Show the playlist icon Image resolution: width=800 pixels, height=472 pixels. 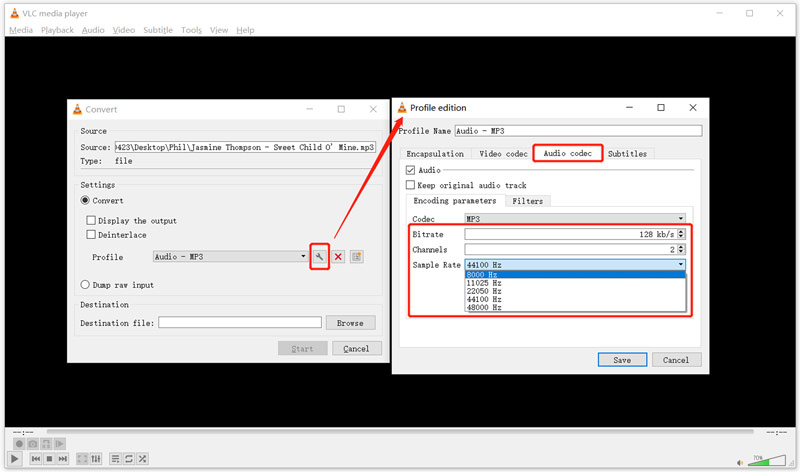115,459
